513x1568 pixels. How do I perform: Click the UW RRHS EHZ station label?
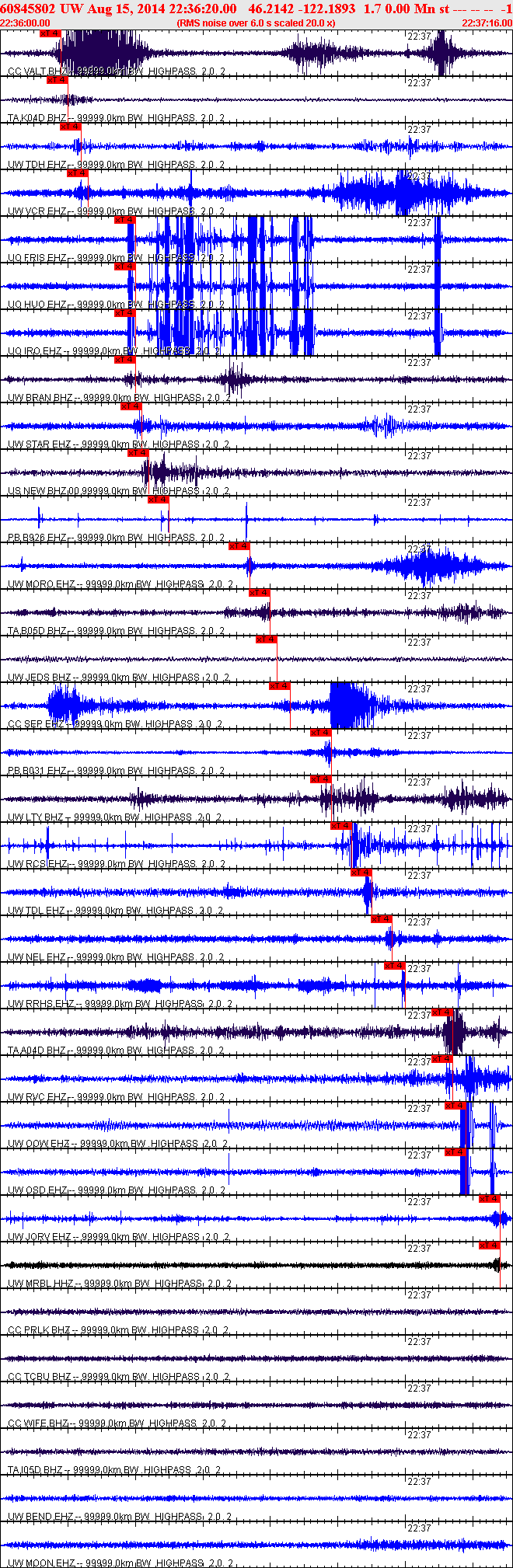click(41, 1004)
